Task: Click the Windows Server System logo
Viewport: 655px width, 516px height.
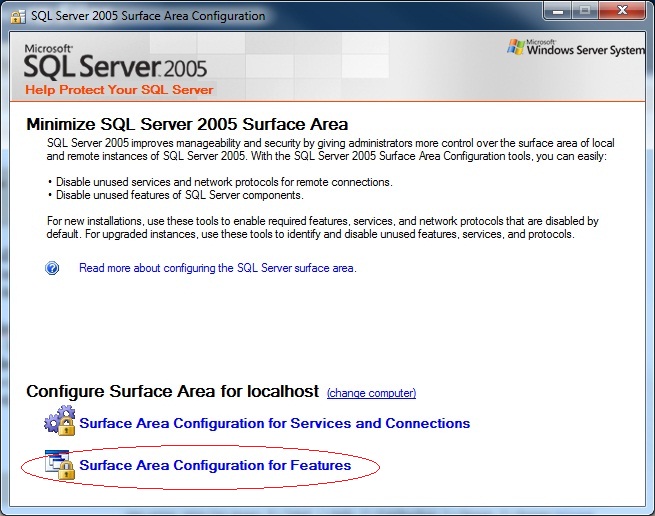Action: [576, 48]
